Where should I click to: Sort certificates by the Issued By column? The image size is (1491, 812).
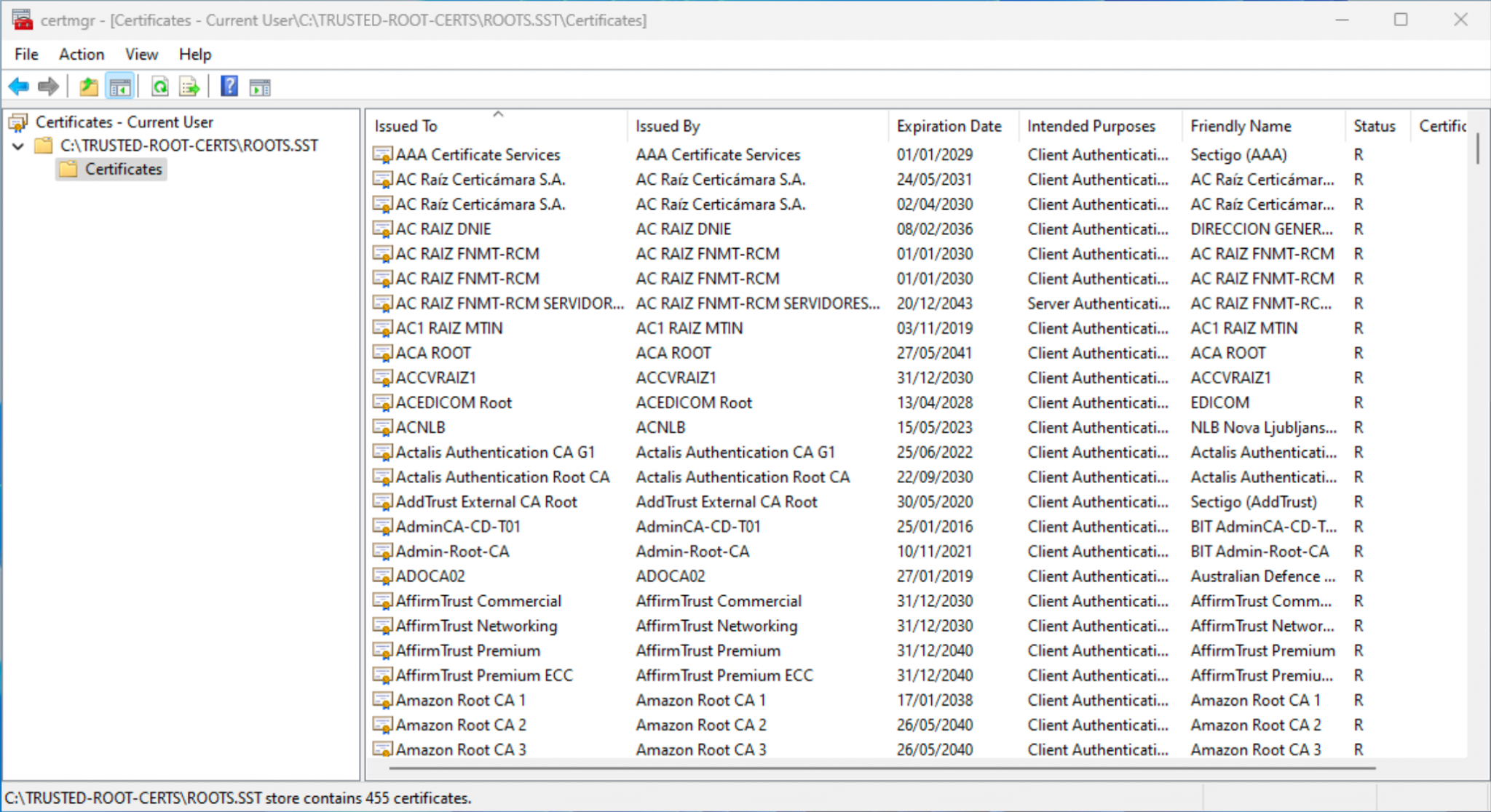(x=668, y=125)
